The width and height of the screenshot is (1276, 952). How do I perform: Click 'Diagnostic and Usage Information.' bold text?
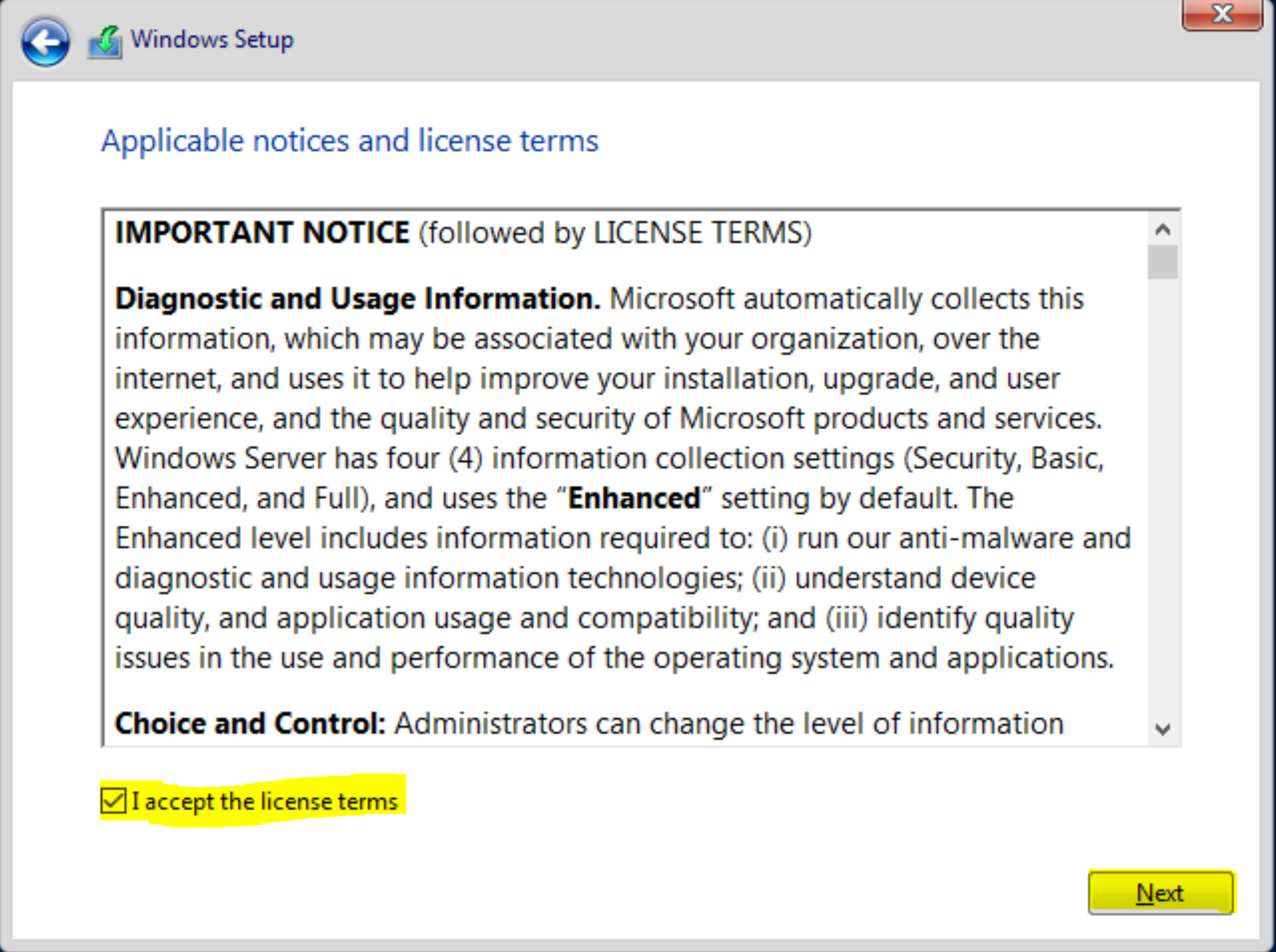[x=358, y=298]
